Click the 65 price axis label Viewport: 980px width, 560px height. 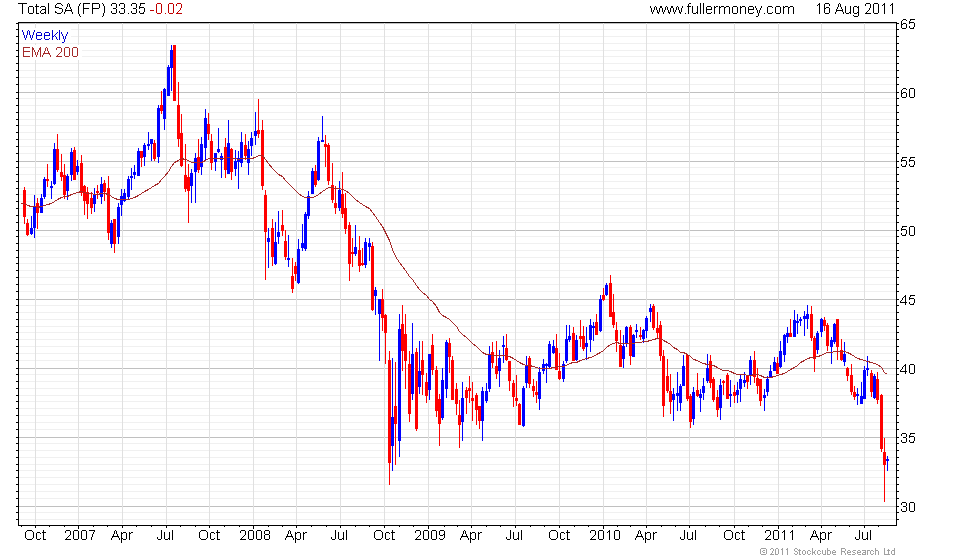(908, 24)
